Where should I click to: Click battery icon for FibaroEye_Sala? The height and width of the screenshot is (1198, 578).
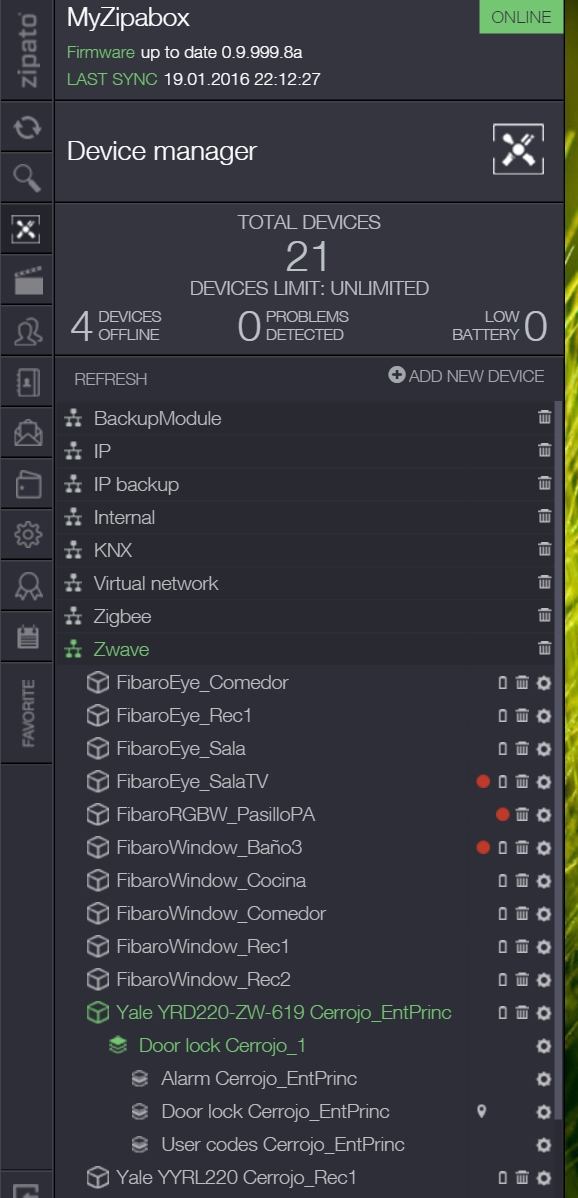502,749
